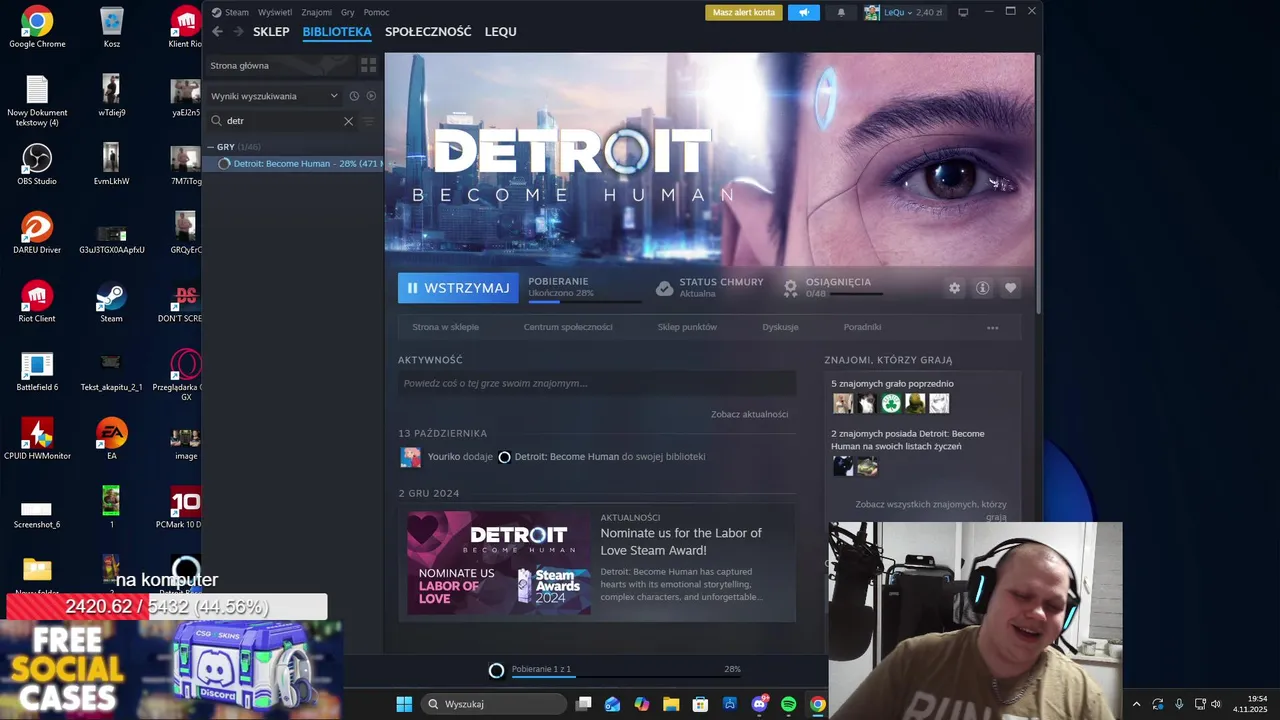Image resolution: width=1280 pixels, height=720 pixels.
Task: Expand the more options ellipsis next to Poradniki
Action: 993,328
